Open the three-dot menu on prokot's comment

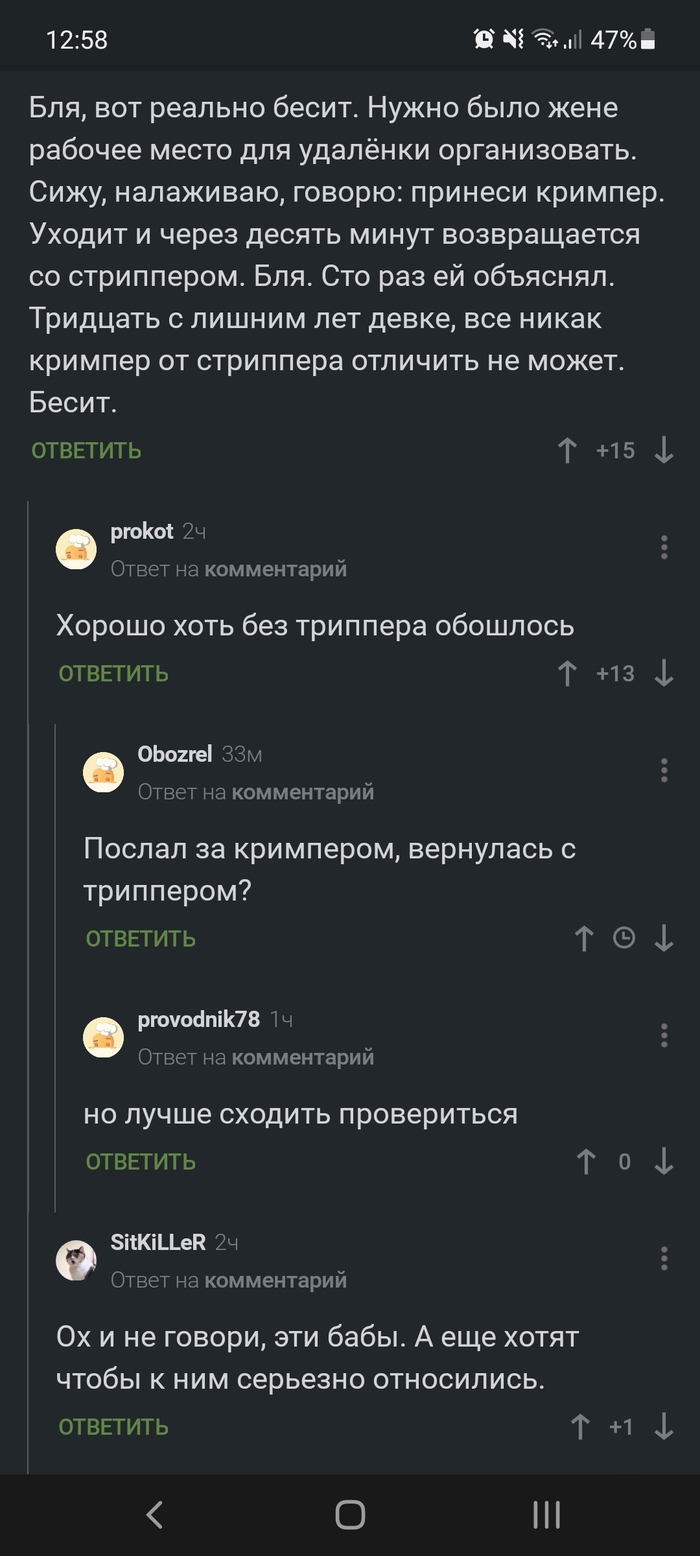pyautogui.click(x=663, y=548)
